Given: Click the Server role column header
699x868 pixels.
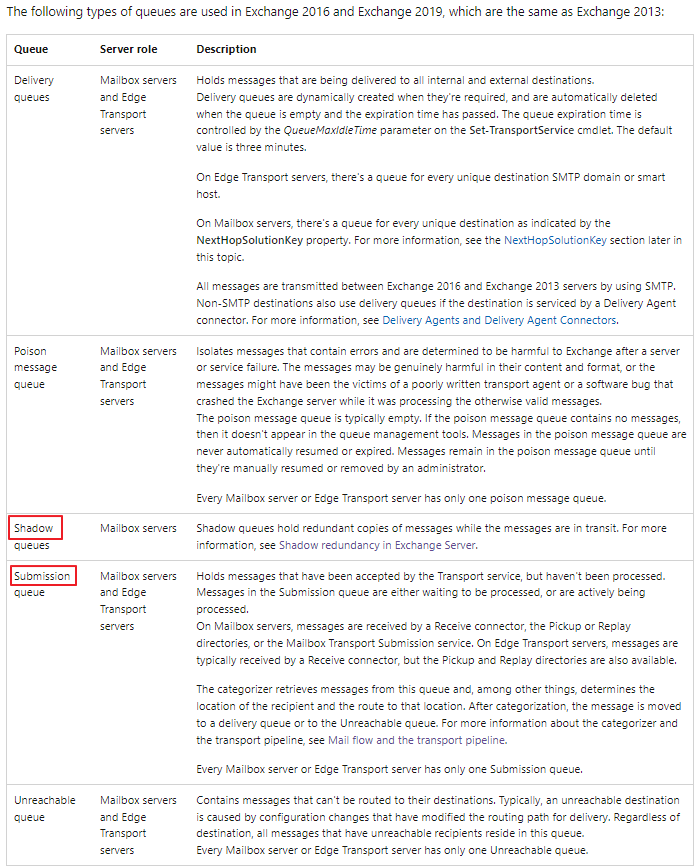Looking at the screenshot, I should 128,49.
